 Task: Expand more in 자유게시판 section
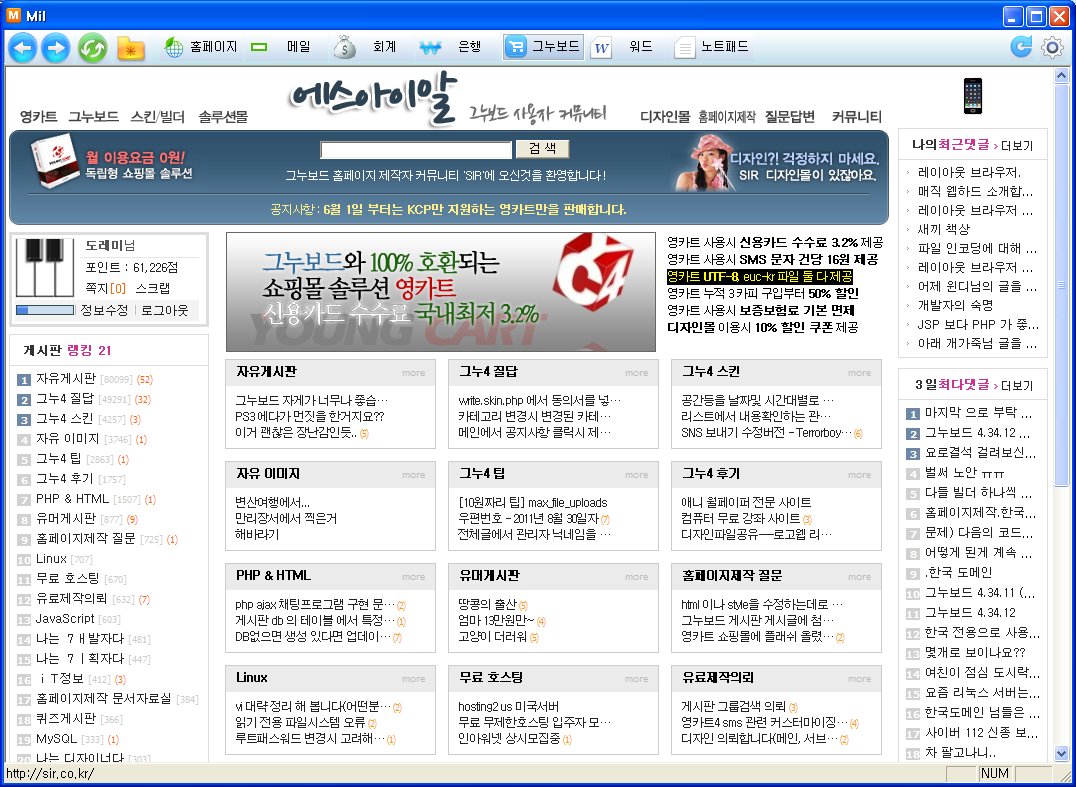click(413, 373)
